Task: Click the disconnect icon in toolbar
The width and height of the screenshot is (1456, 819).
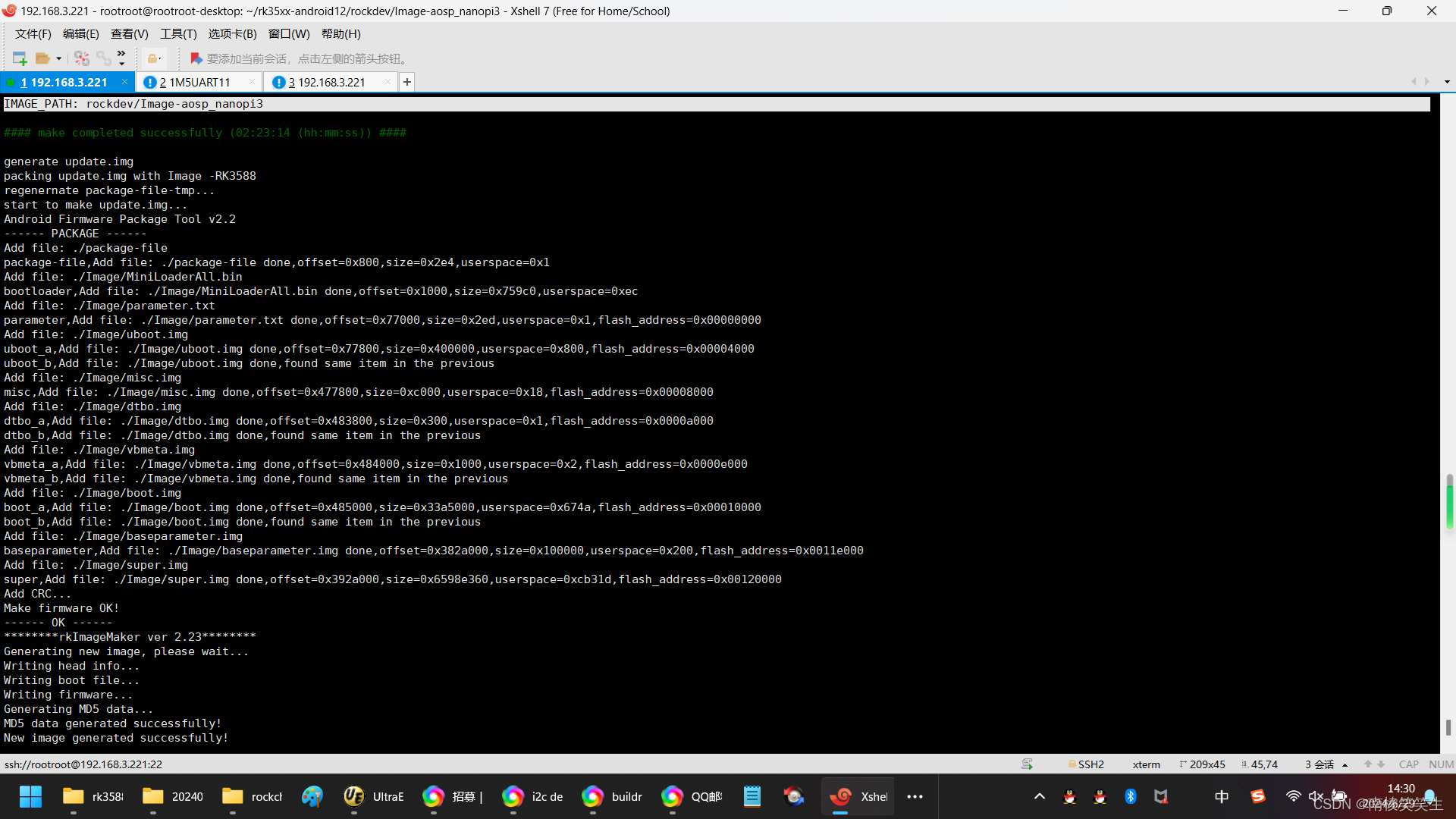Action: (82, 58)
